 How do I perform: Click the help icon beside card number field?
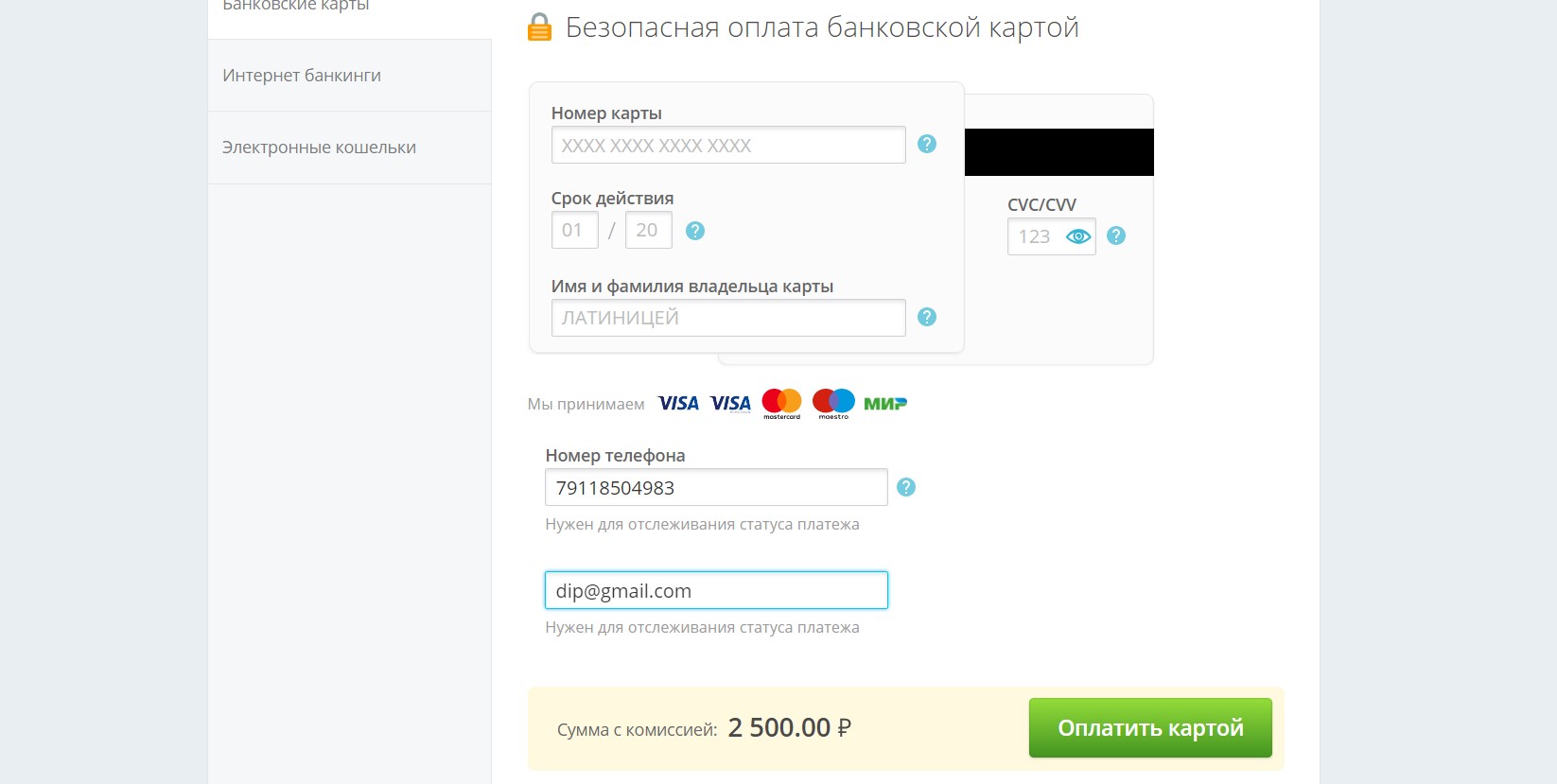click(x=927, y=144)
